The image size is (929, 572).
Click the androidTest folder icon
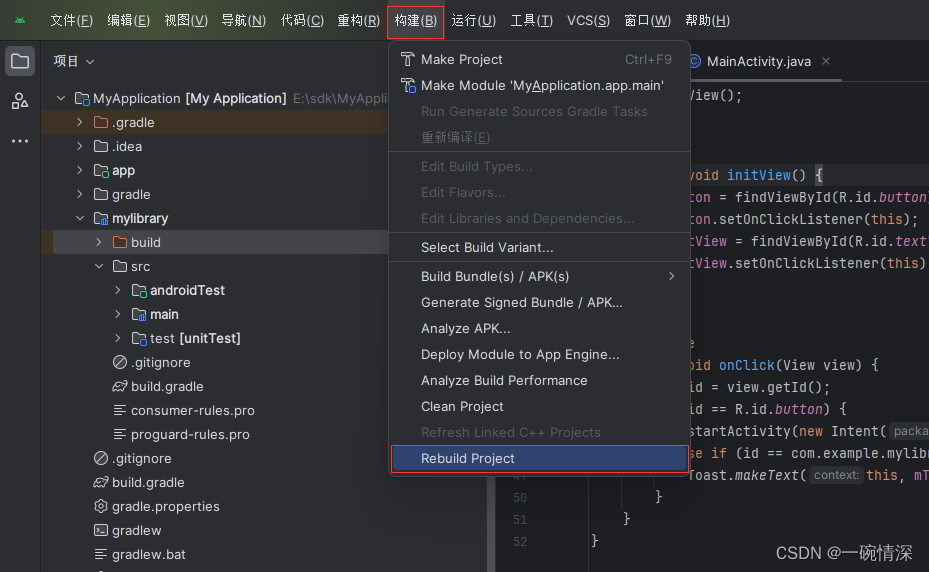coord(139,290)
